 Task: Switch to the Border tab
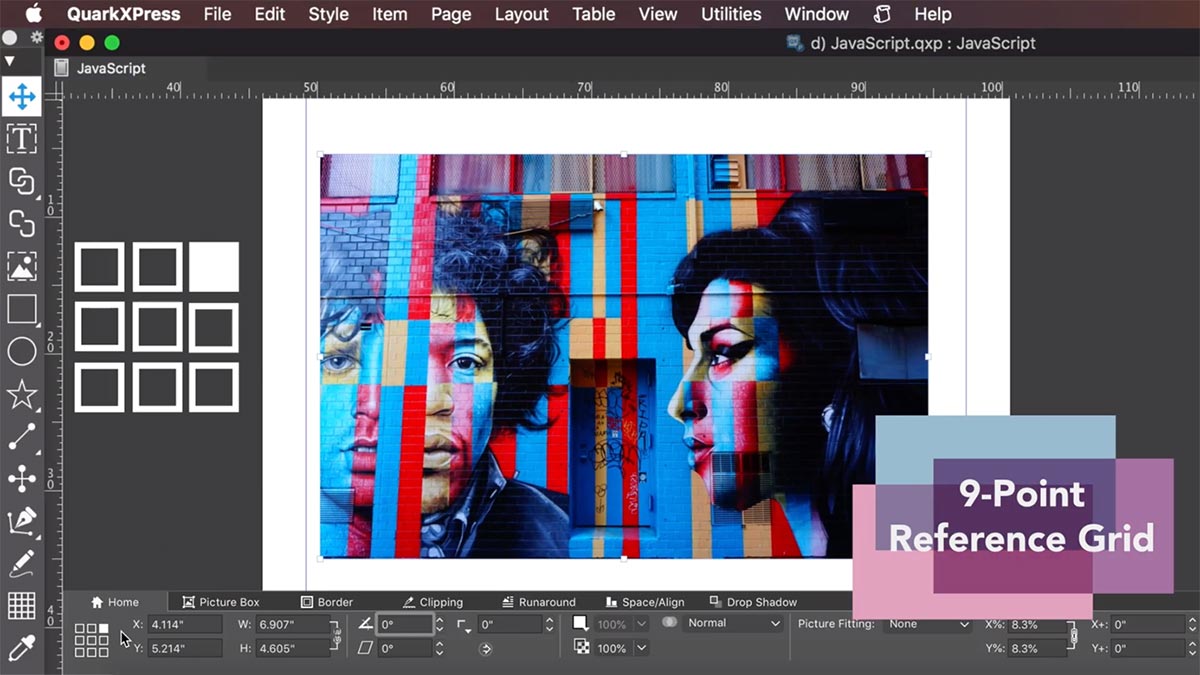pyautogui.click(x=327, y=602)
